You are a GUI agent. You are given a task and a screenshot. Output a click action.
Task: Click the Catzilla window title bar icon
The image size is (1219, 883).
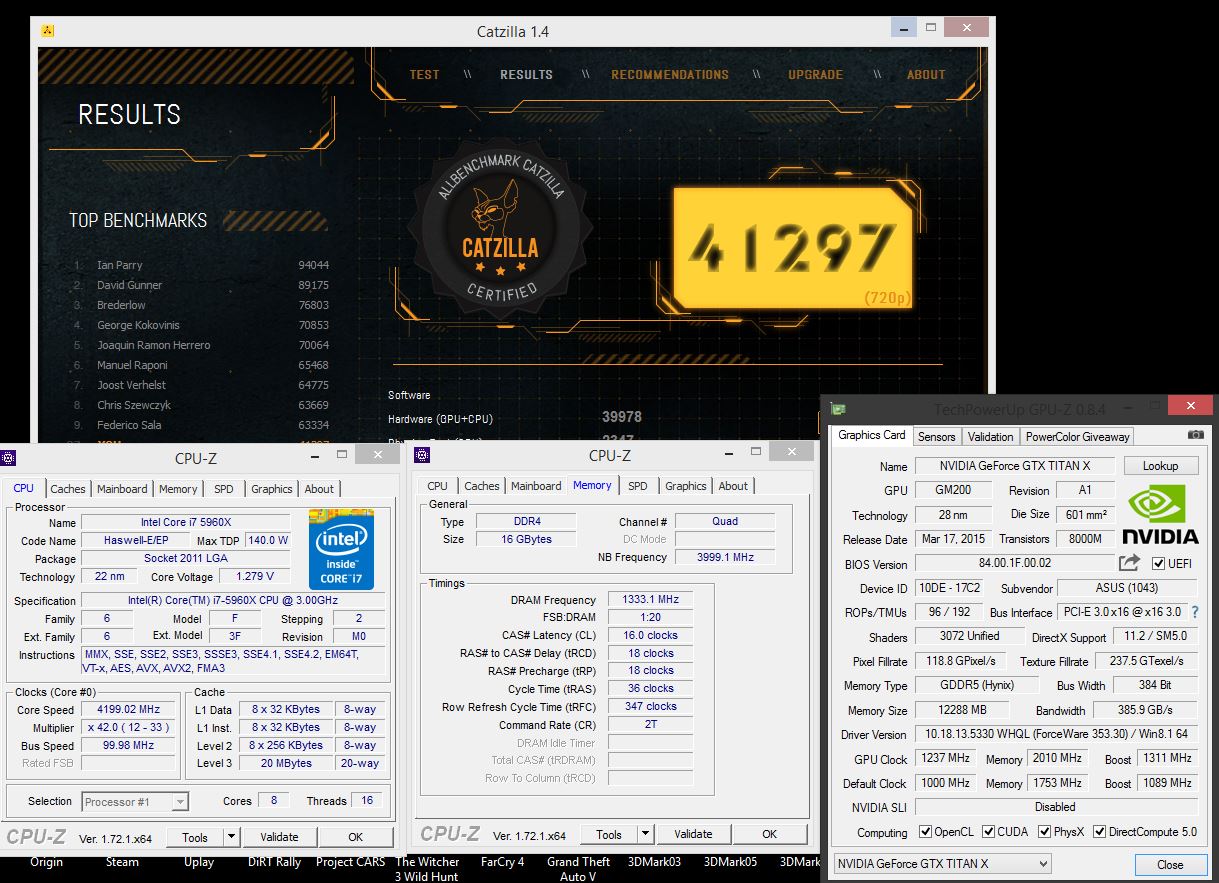coord(48,30)
